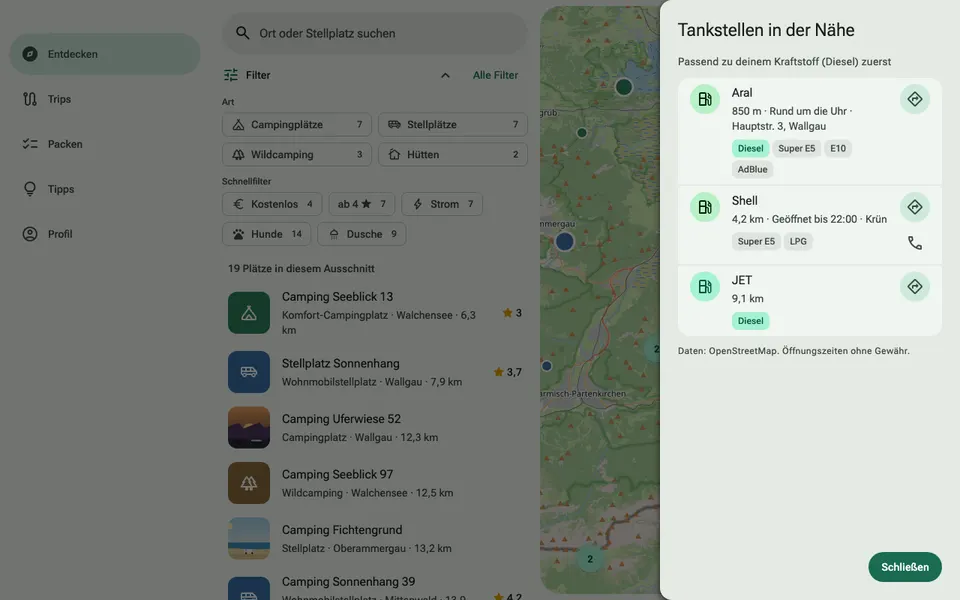
Task: Collapse the Filter section chevron
Action: (x=445, y=75)
